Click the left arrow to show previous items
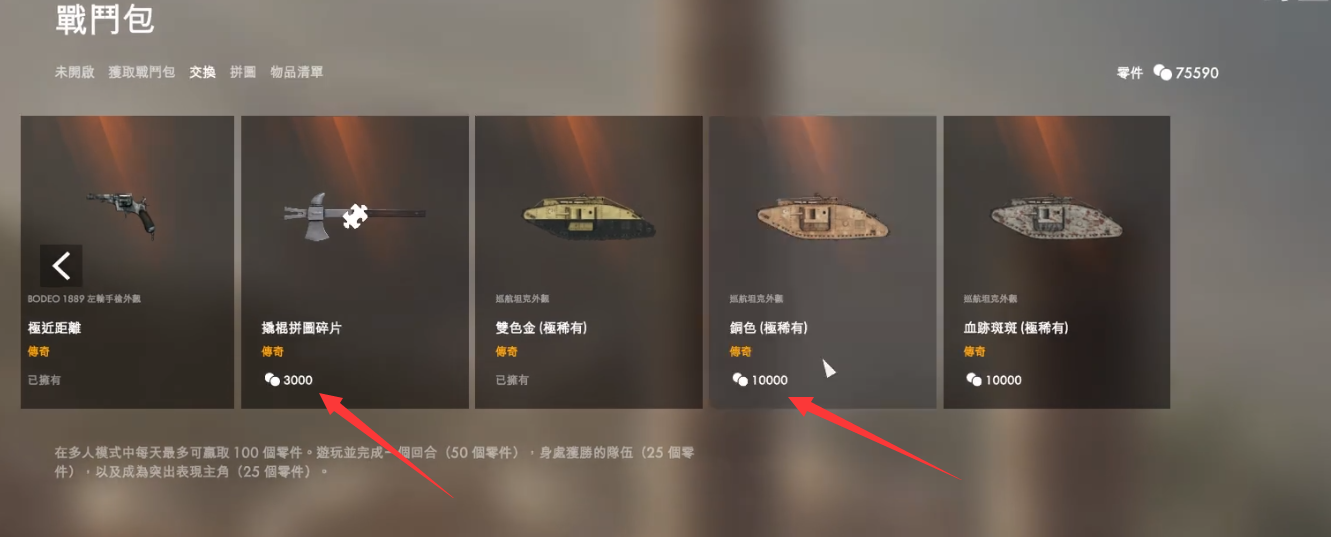Image resolution: width=1331 pixels, height=537 pixels. point(61,265)
